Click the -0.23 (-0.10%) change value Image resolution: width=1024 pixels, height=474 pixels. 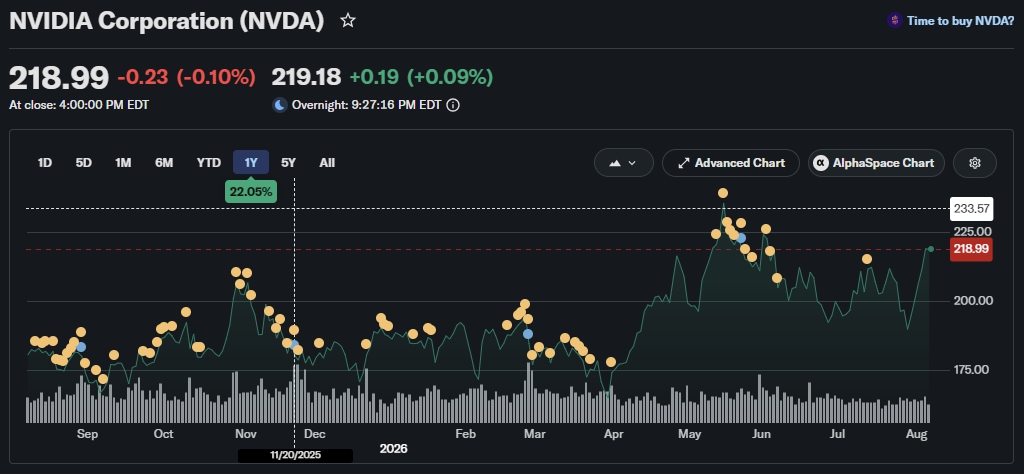pyautogui.click(x=186, y=78)
